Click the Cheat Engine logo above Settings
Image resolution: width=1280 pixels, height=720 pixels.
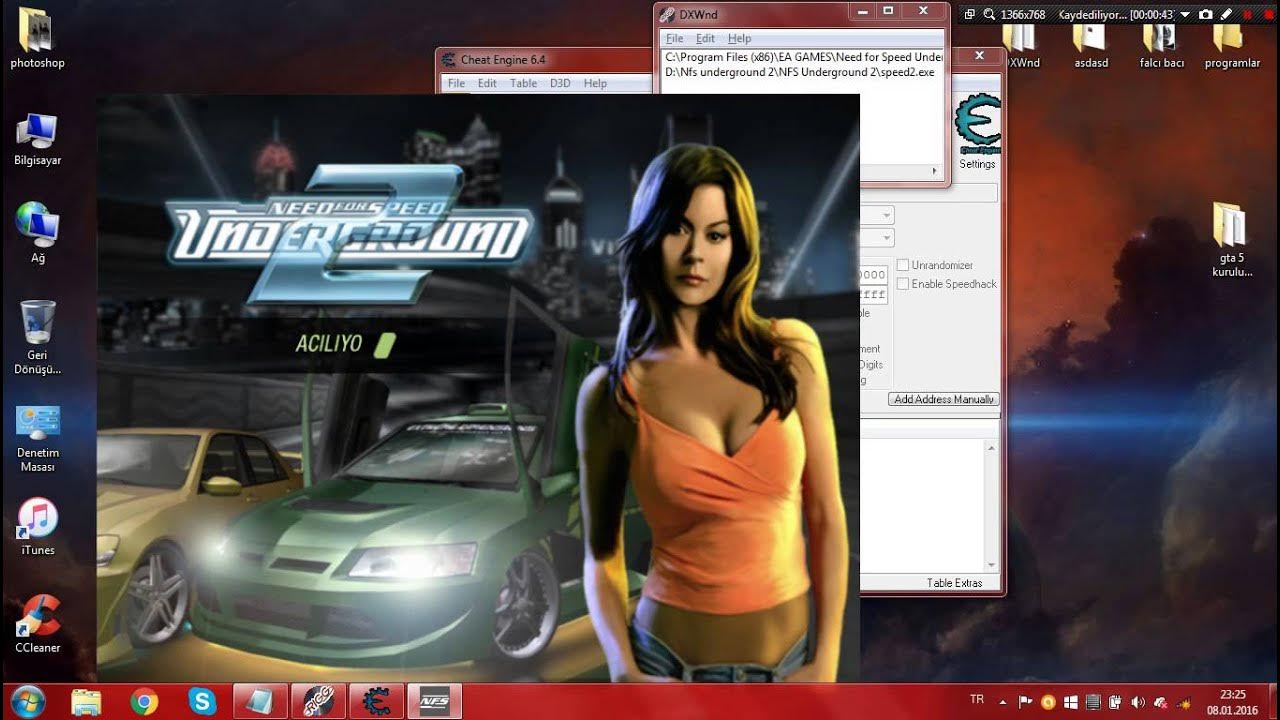977,124
